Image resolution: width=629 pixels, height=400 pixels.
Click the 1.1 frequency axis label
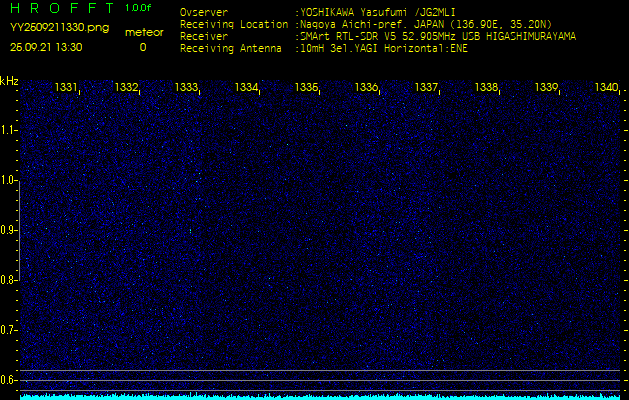(x=9, y=130)
